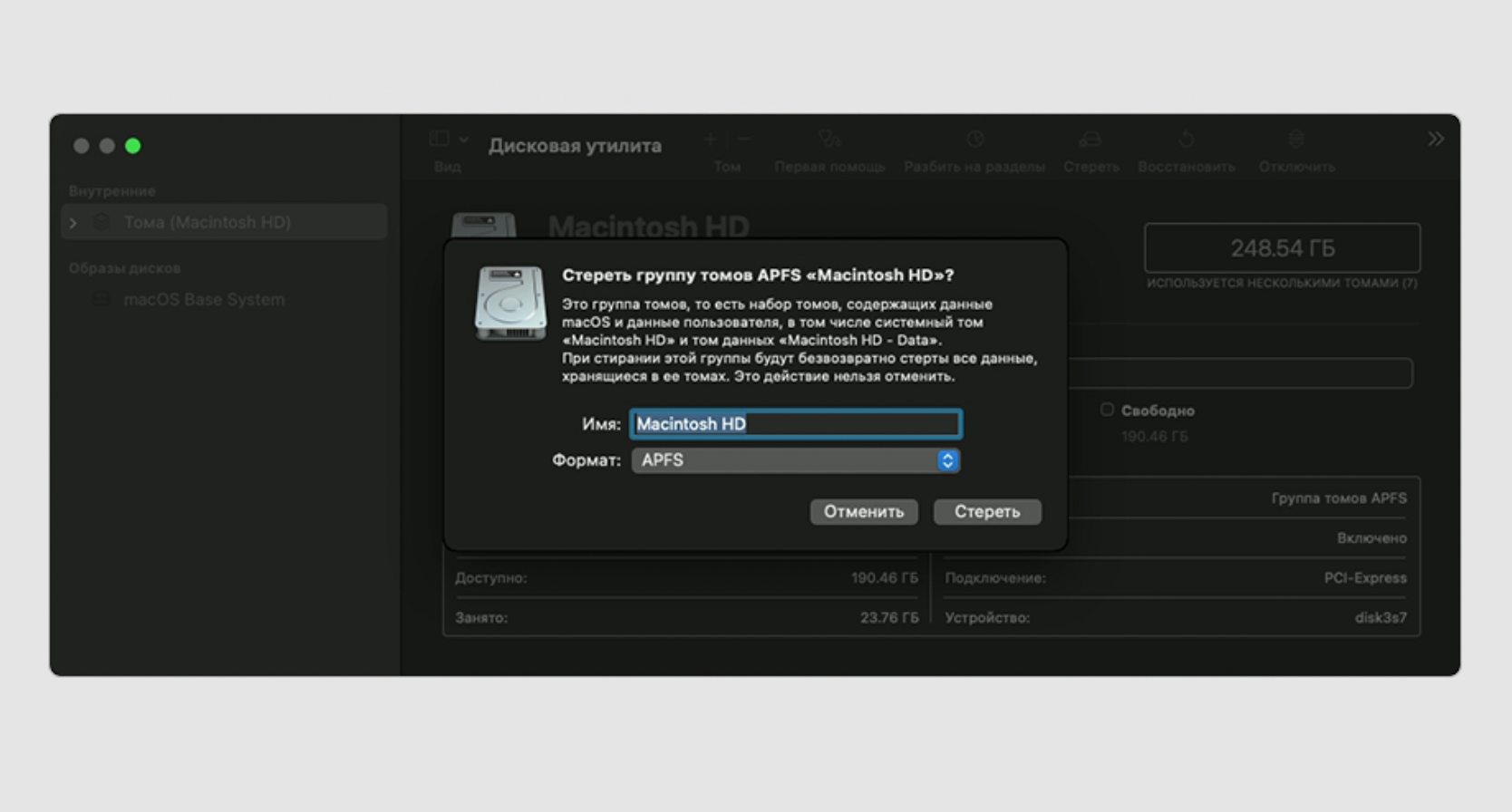The height and width of the screenshot is (812, 1512).
Task: Select macOS Base System disk image
Action: click(204, 299)
